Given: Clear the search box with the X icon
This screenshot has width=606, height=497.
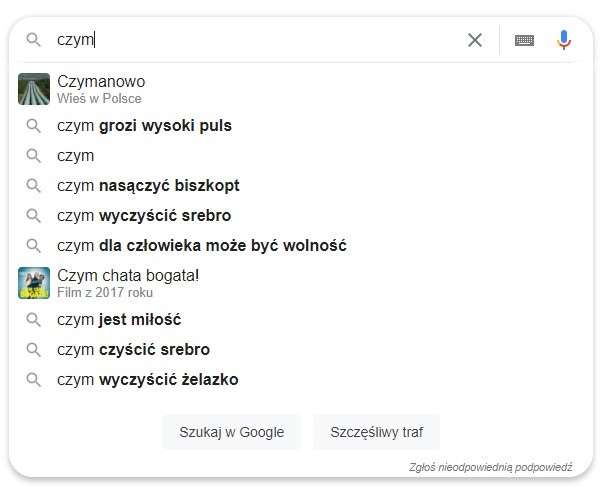Looking at the screenshot, I should (x=475, y=40).
